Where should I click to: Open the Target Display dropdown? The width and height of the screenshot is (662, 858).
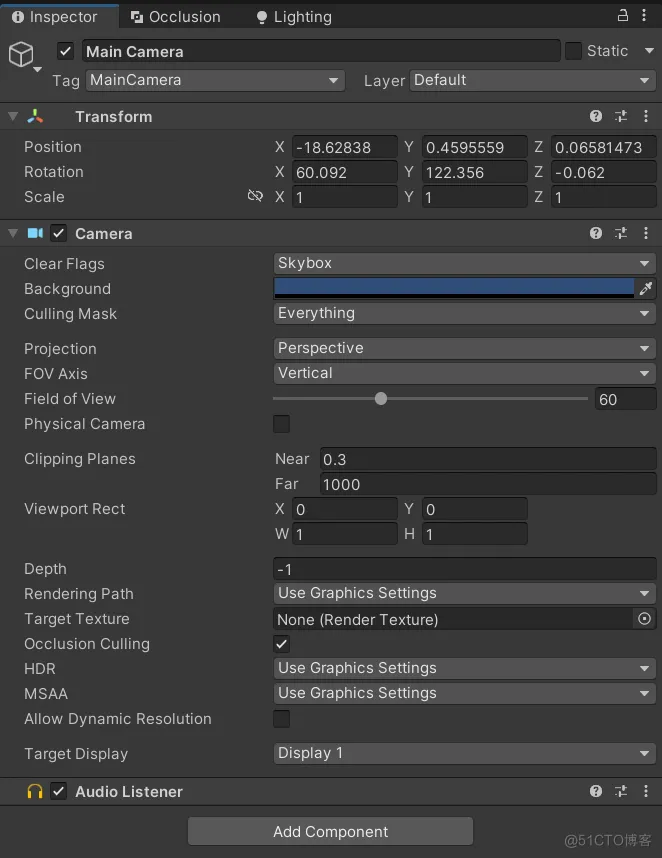click(464, 753)
